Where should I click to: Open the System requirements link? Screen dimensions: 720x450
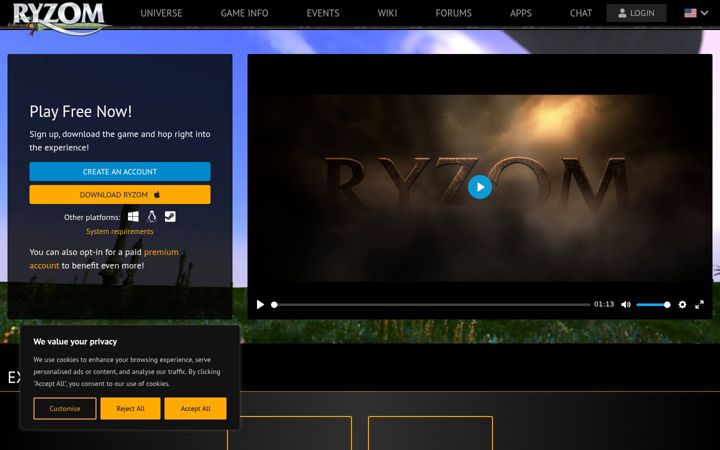coord(120,231)
